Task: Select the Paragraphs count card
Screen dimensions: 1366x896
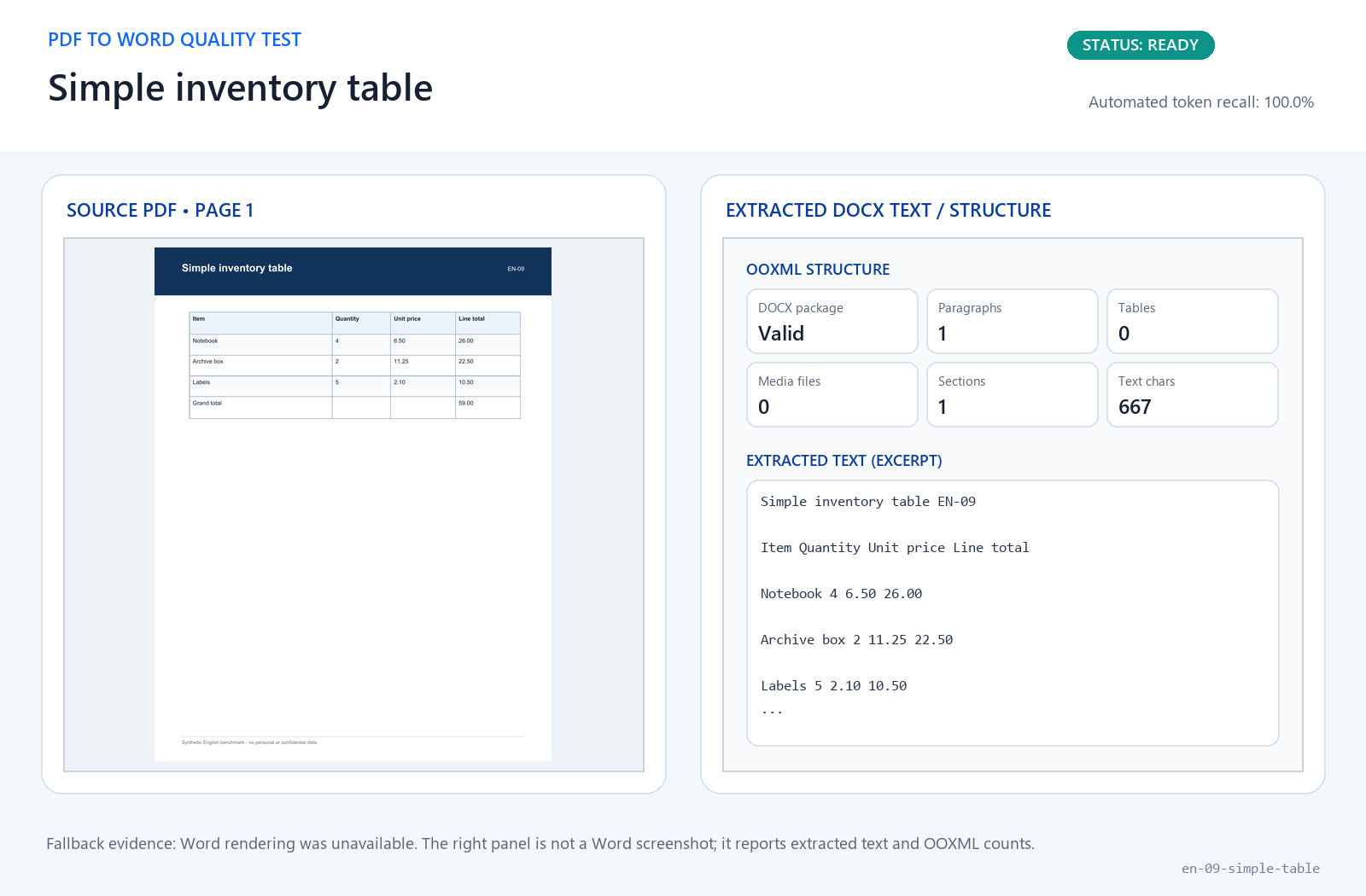Action: pos(1013,321)
